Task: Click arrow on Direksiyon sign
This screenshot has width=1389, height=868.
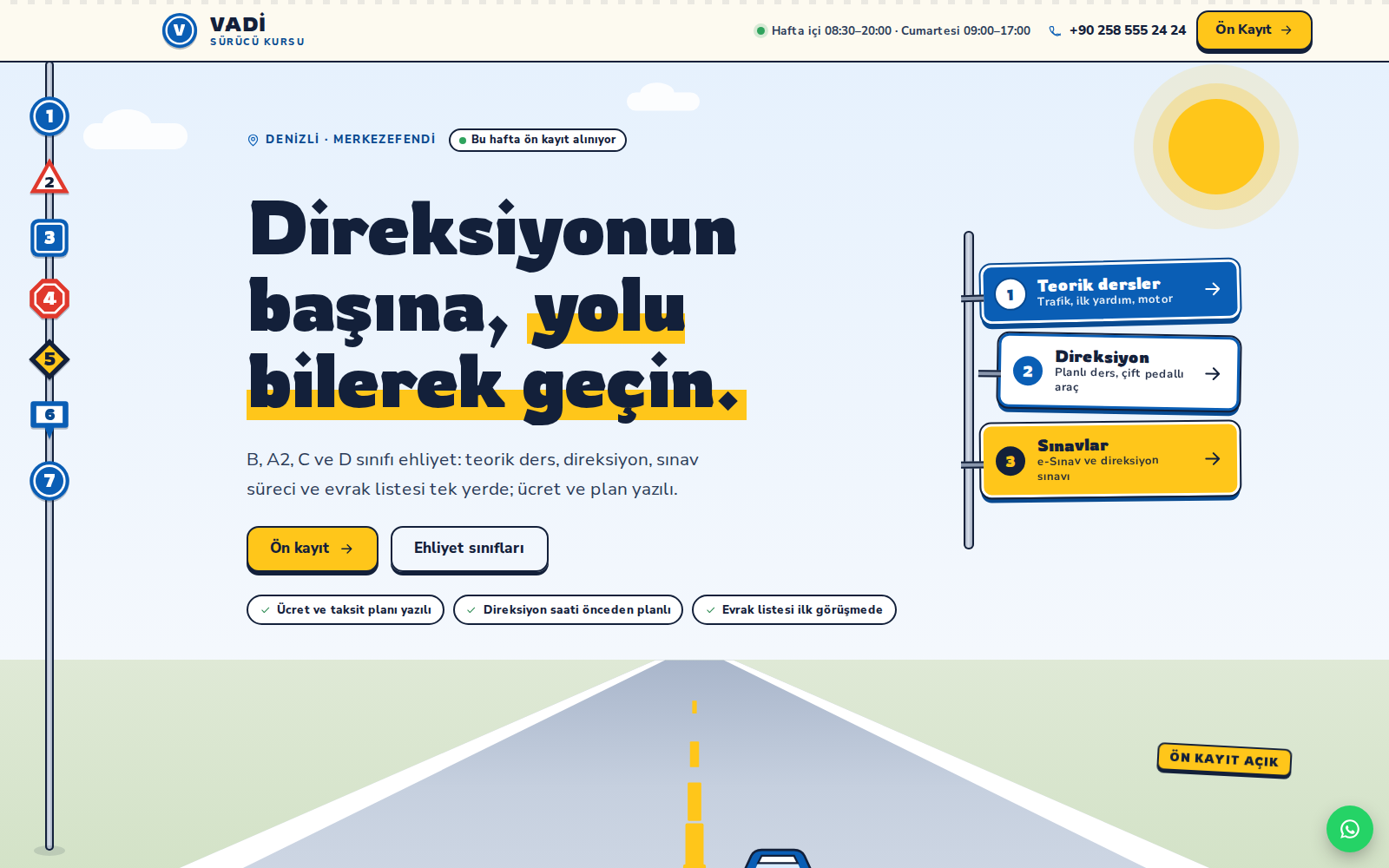Action: coord(1213,373)
